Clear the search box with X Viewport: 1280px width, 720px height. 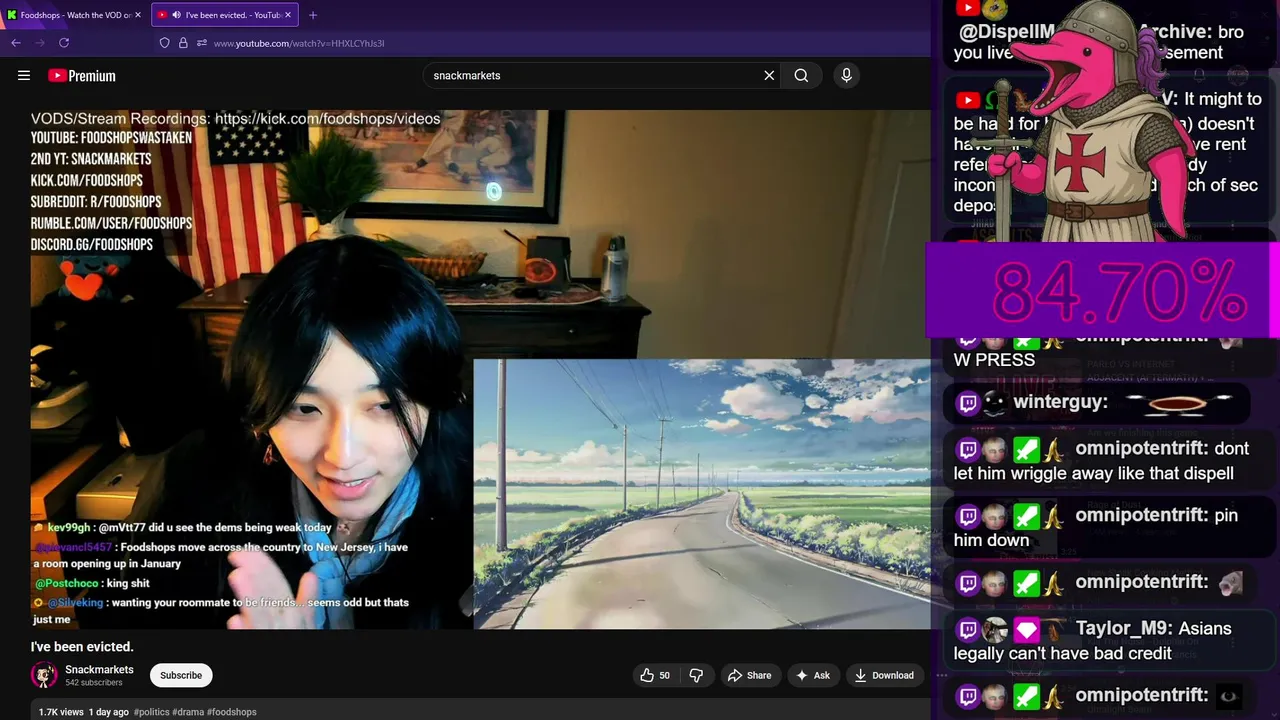[769, 75]
